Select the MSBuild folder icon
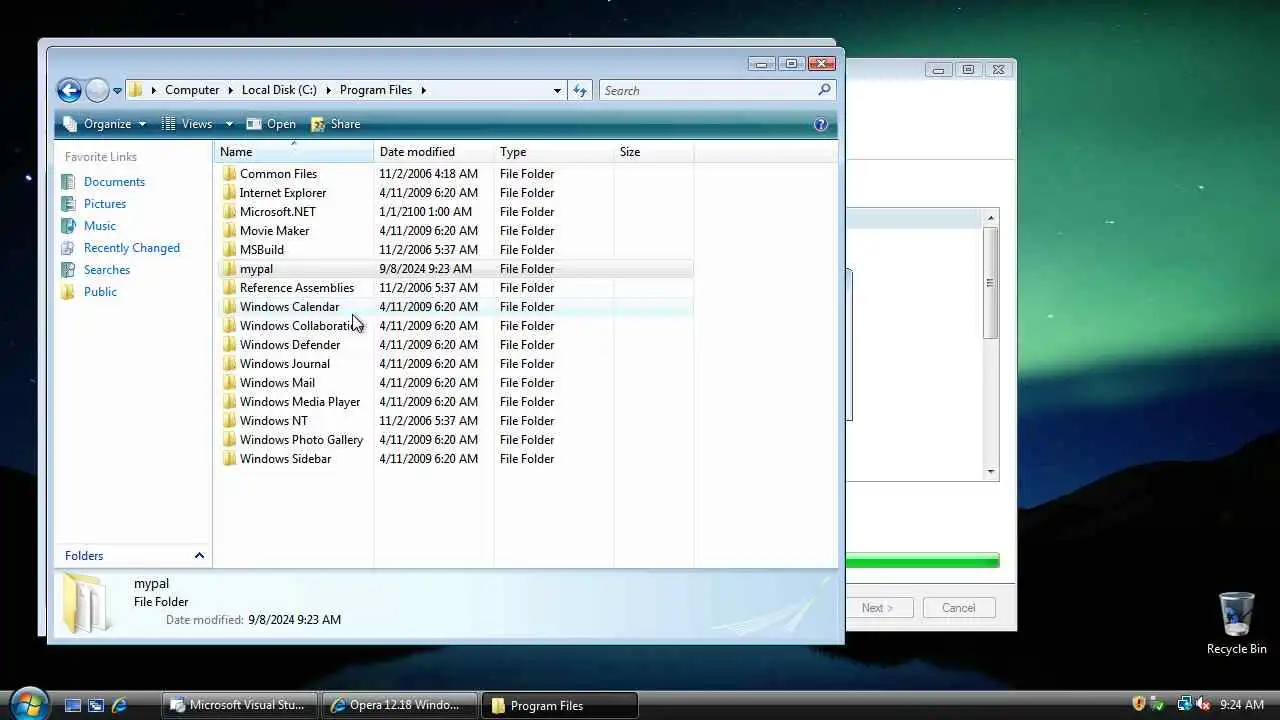The width and height of the screenshot is (1280, 720). 229,250
